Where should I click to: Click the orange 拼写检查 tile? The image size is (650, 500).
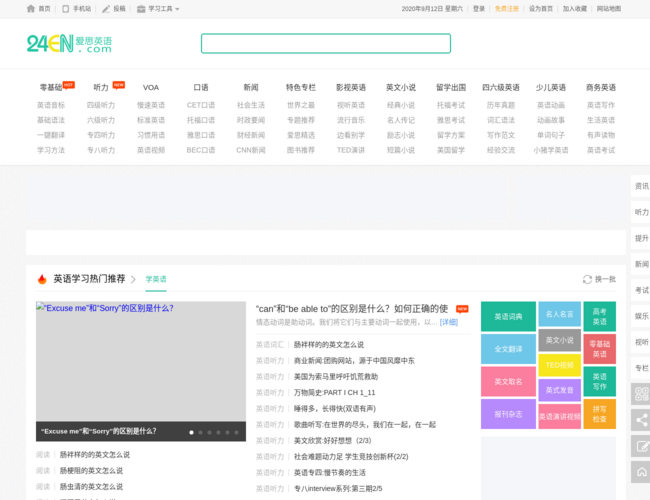(x=599, y=414)
